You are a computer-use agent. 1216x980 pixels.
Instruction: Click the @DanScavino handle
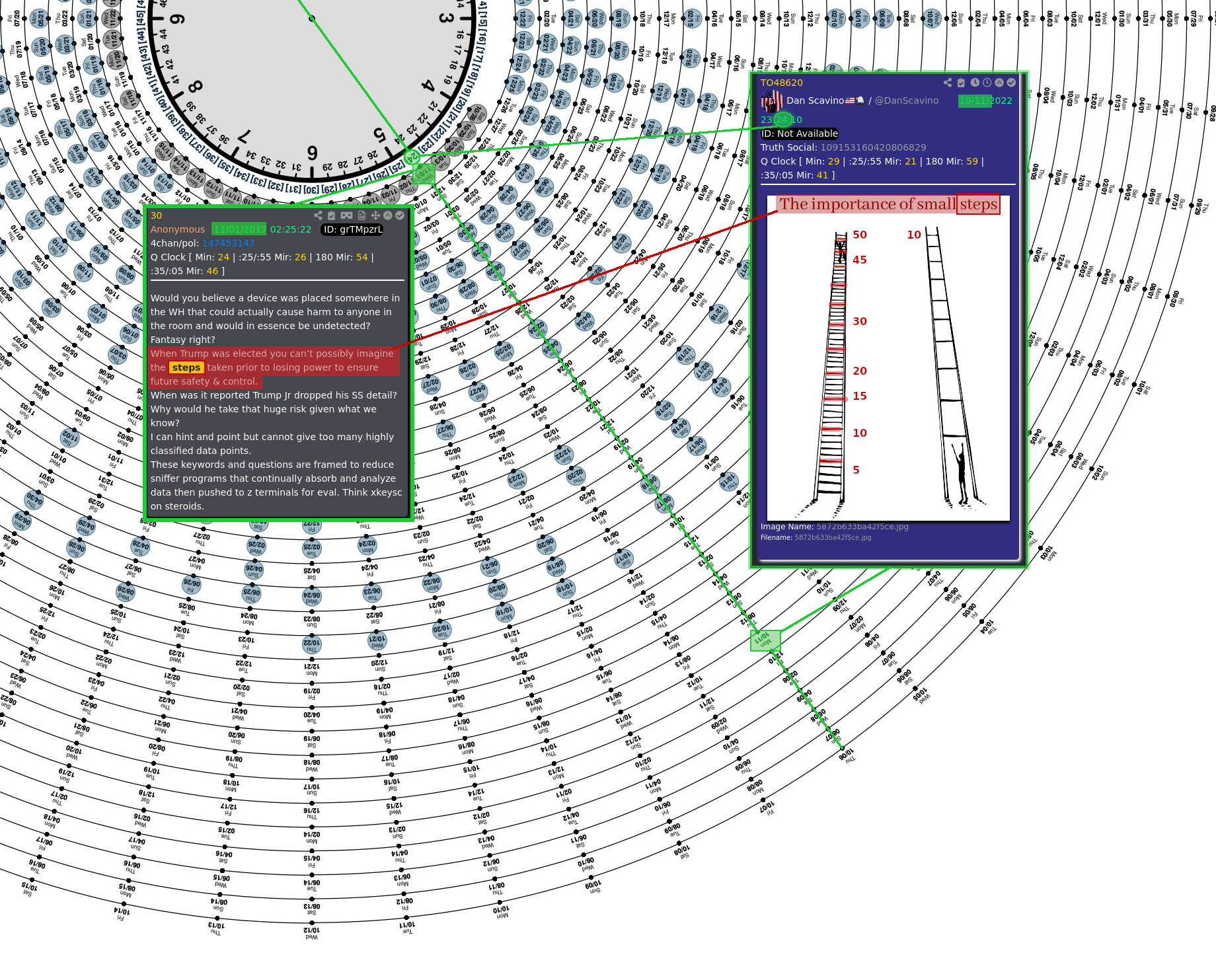906,100
